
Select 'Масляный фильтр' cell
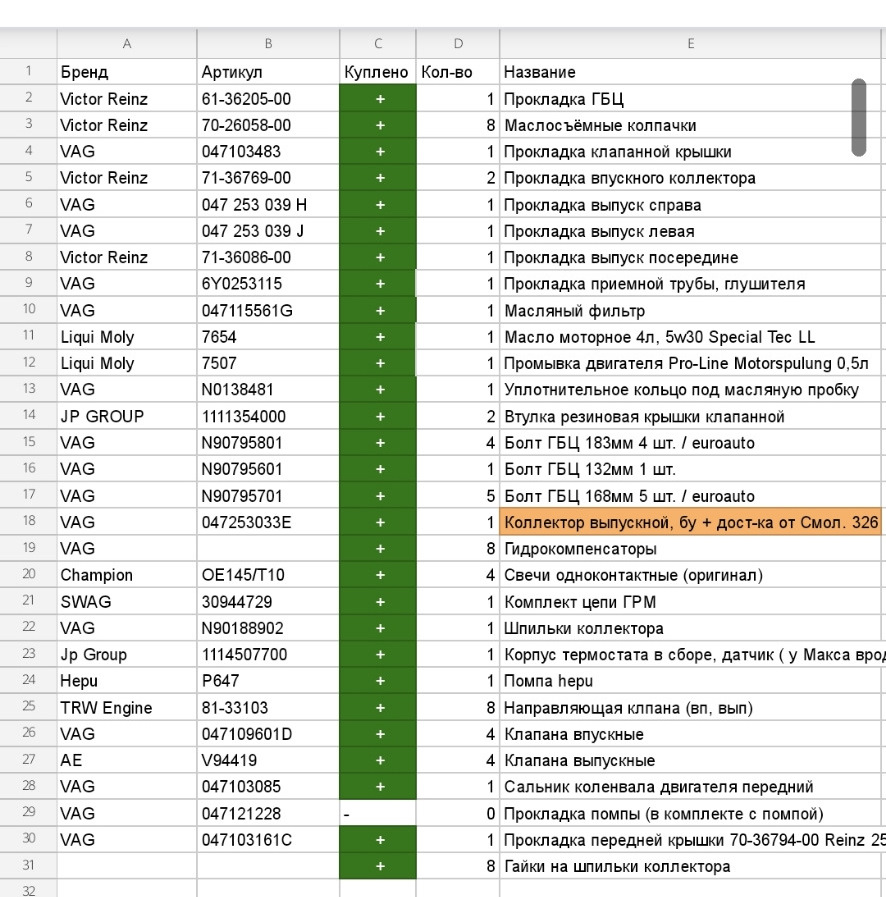tap(690, 311)
